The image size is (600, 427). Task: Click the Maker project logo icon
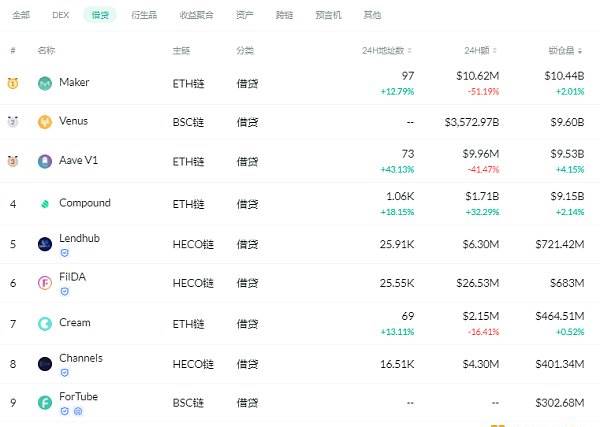(x=45, y=83)
